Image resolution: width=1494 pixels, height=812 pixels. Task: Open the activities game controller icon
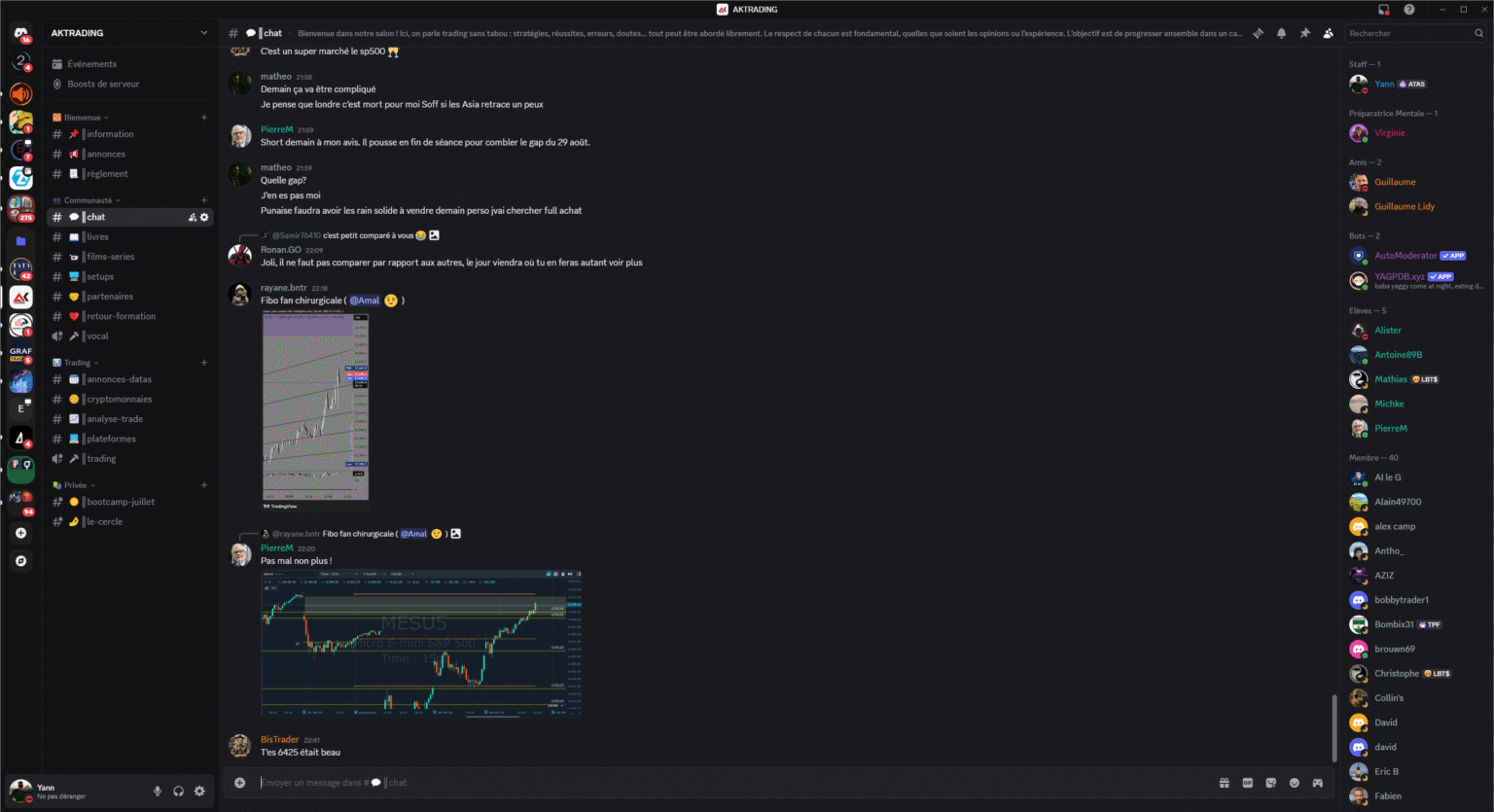point(1317,782)
